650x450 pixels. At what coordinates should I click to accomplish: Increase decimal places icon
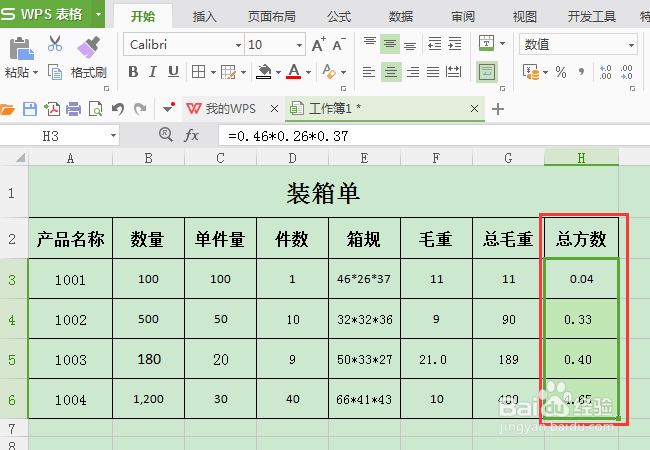pyautogui.click(x=605, y=72)
